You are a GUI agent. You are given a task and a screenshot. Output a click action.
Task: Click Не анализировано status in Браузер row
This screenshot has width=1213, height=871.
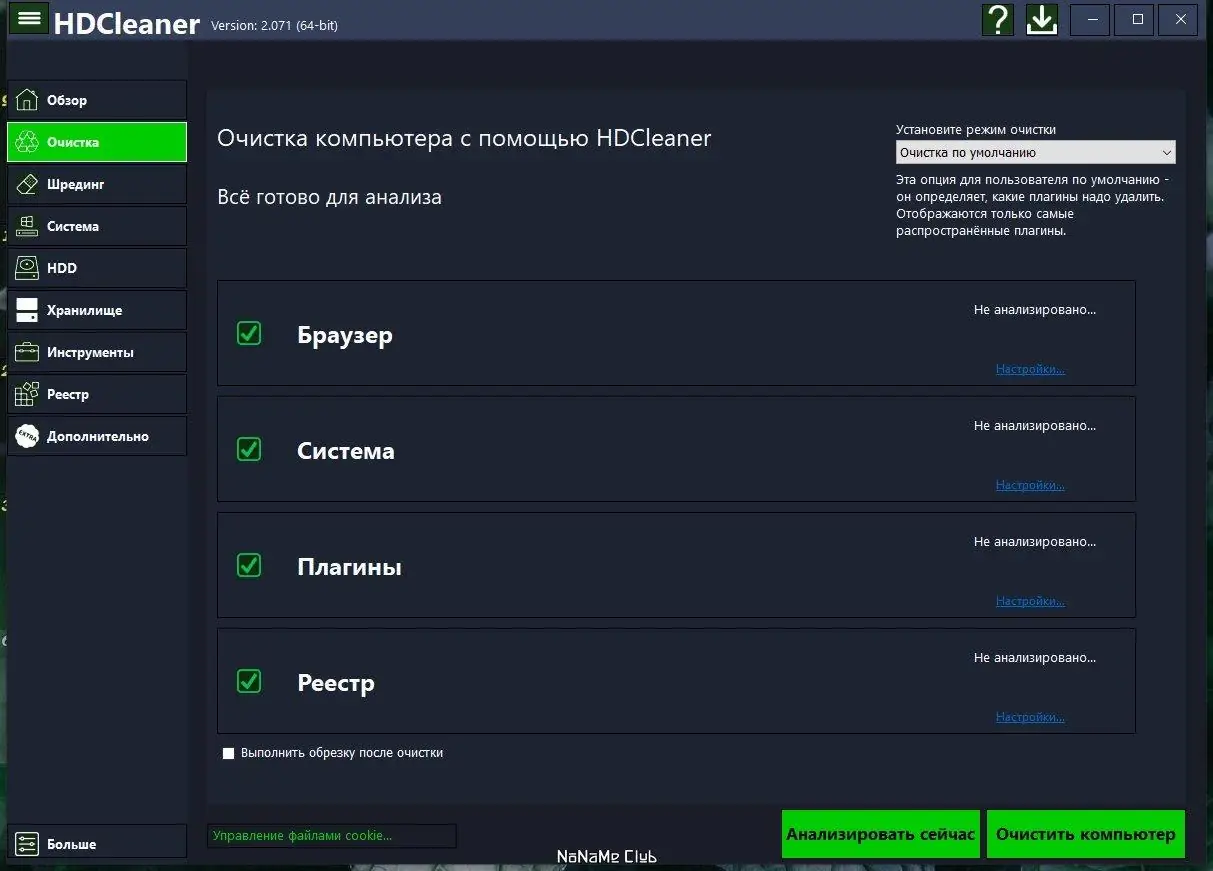[1035, 310]
